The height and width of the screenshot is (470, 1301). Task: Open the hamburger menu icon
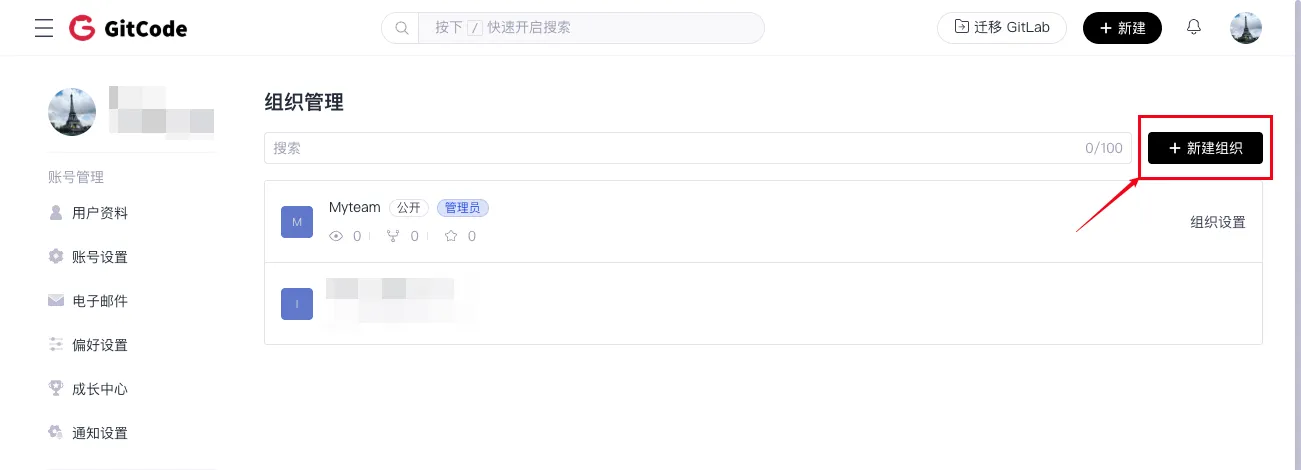tap(44, 28)
